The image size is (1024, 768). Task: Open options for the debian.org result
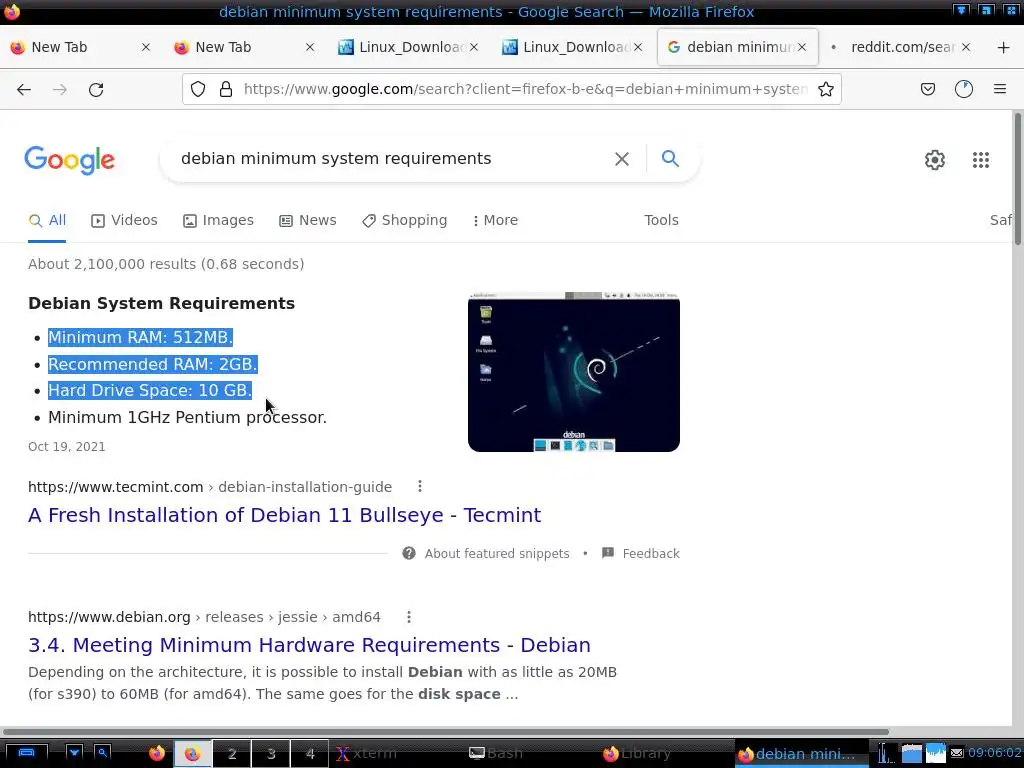(409, 616)
